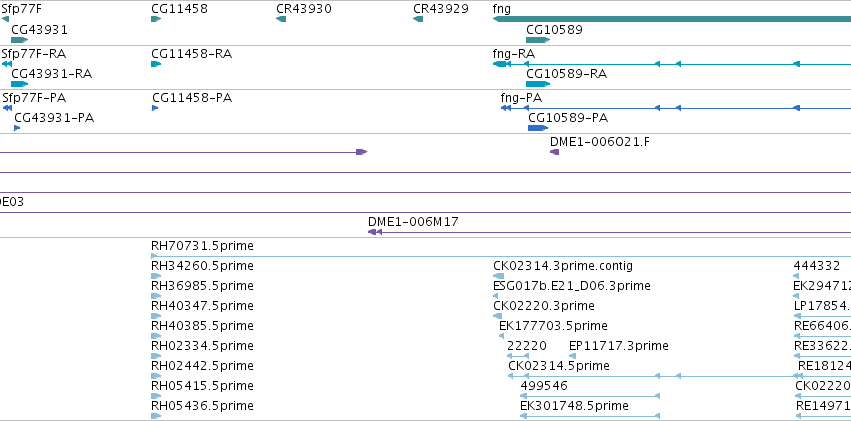Image resolution: width=851 pixels, height=421 pixels.
Task: Click the fng-RA transcript label
Action: point(514,54)
